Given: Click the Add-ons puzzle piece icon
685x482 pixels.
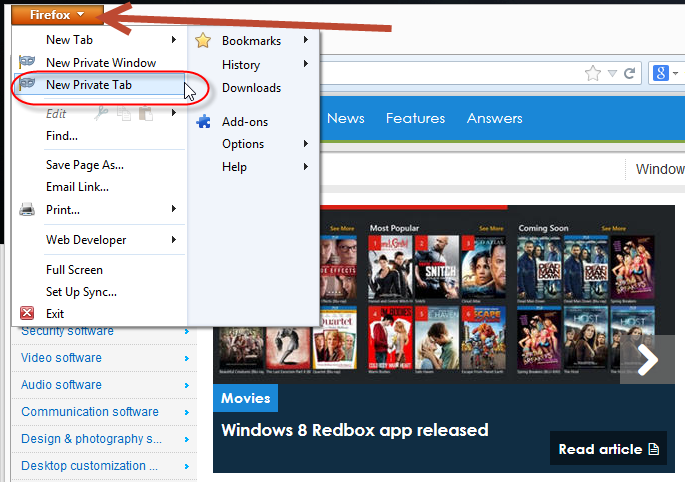Looking at the screenshot, I should [204, 122].
